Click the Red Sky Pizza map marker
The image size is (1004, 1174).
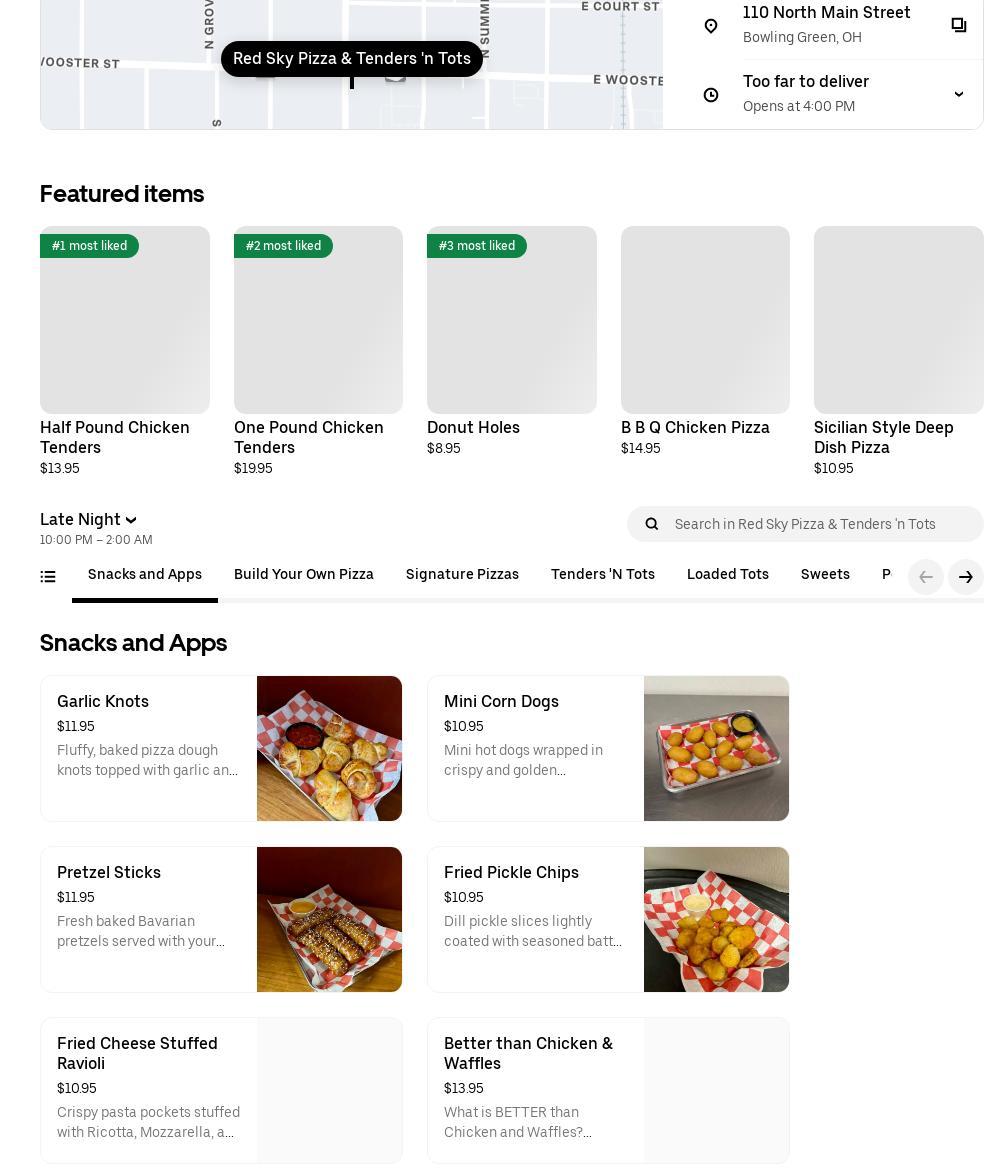[x=351, y=59]
